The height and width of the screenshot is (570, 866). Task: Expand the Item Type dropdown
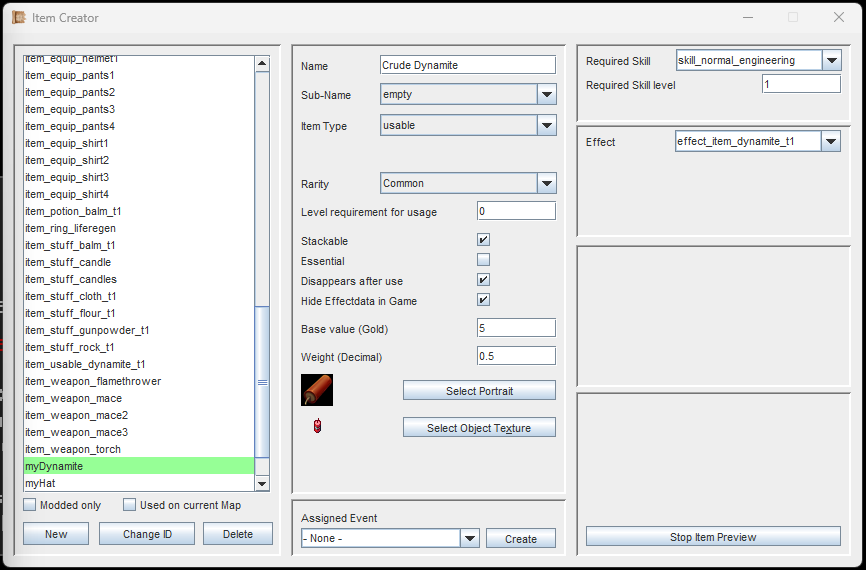[x=546, y=125]
